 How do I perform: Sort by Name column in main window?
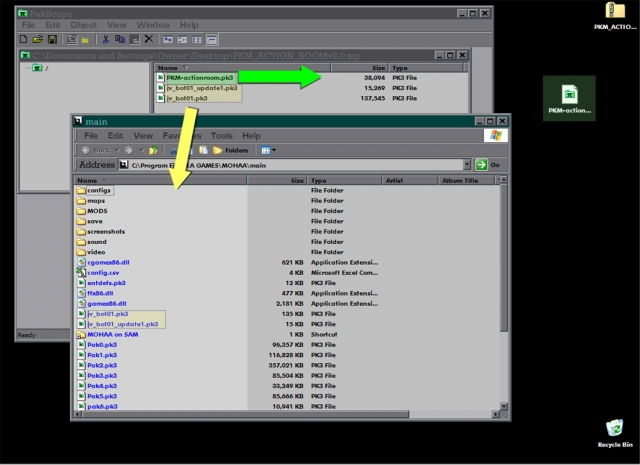click(160, 180)
